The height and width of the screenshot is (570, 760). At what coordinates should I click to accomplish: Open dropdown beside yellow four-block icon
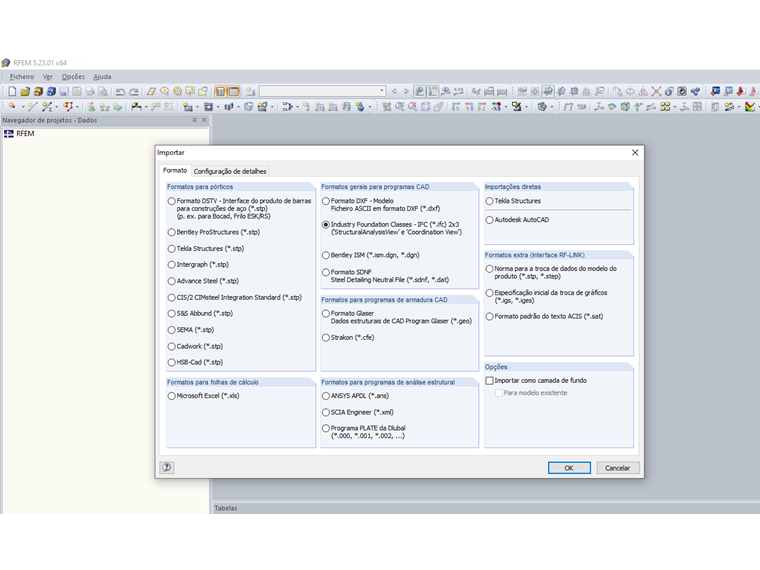[675, 107]
